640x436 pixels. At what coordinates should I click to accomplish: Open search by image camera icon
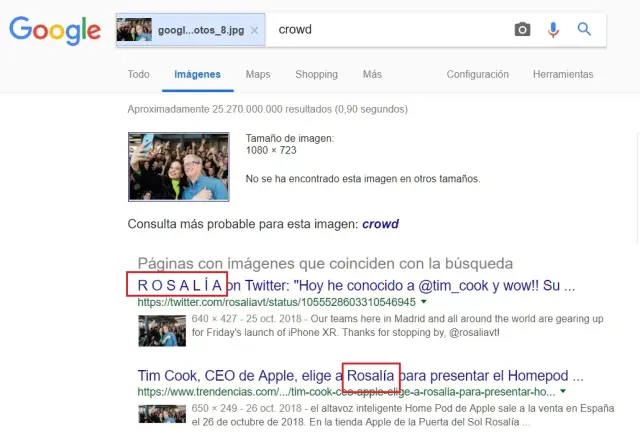click(x=522, y=30)
